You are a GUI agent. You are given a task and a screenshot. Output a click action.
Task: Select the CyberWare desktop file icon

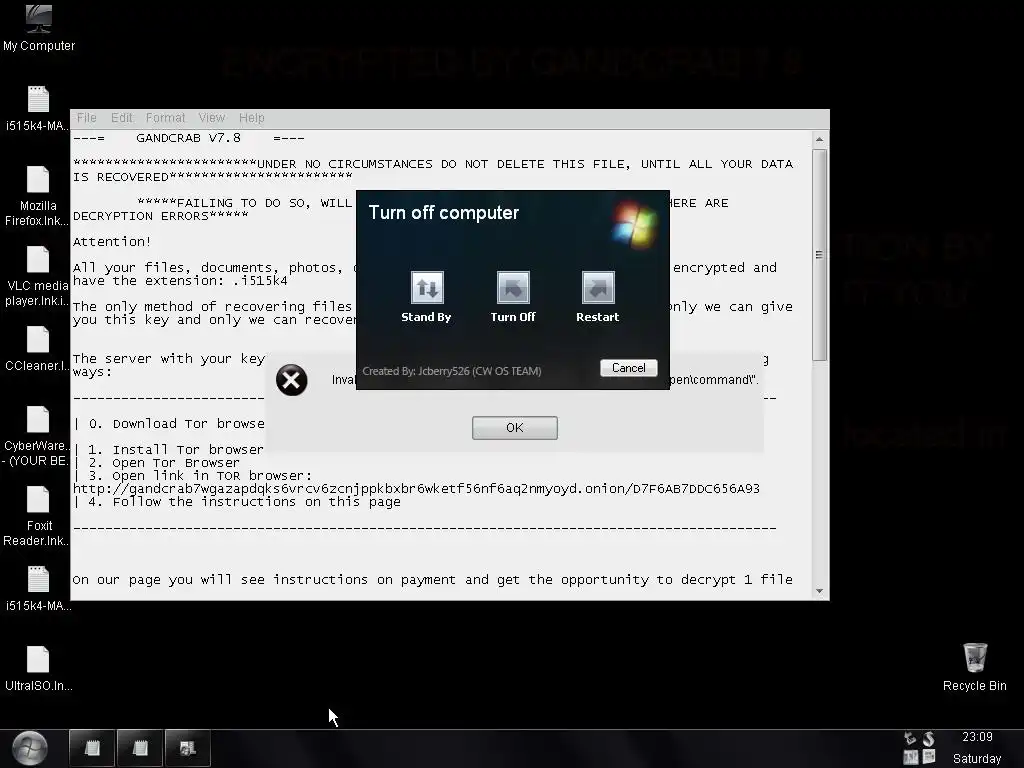coord(36,436)
